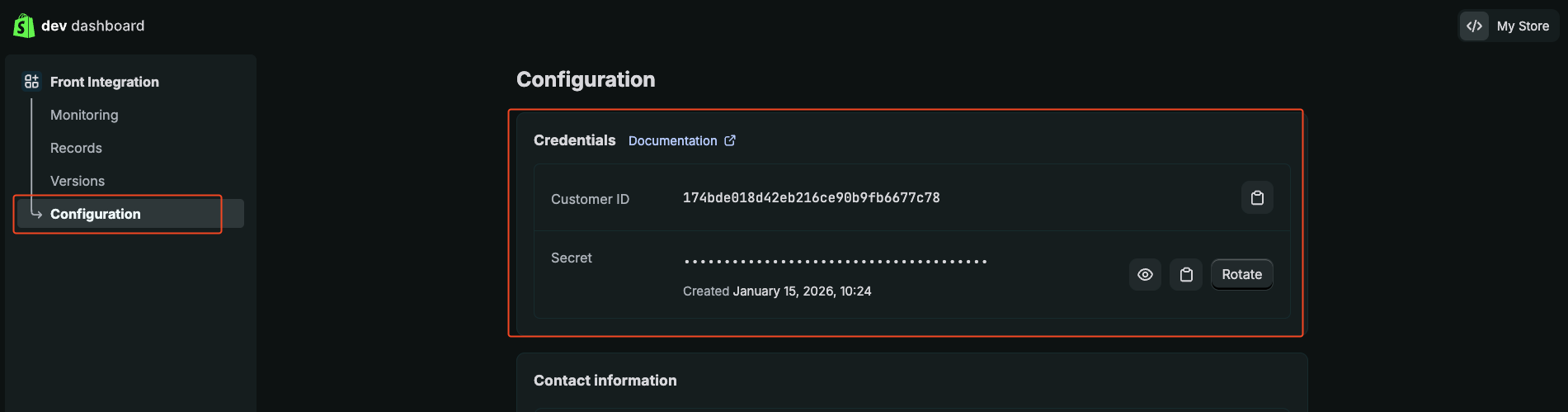Click the Contact information section heading
The width and height of the screenshot is (1568, 412).
[605, 381]
